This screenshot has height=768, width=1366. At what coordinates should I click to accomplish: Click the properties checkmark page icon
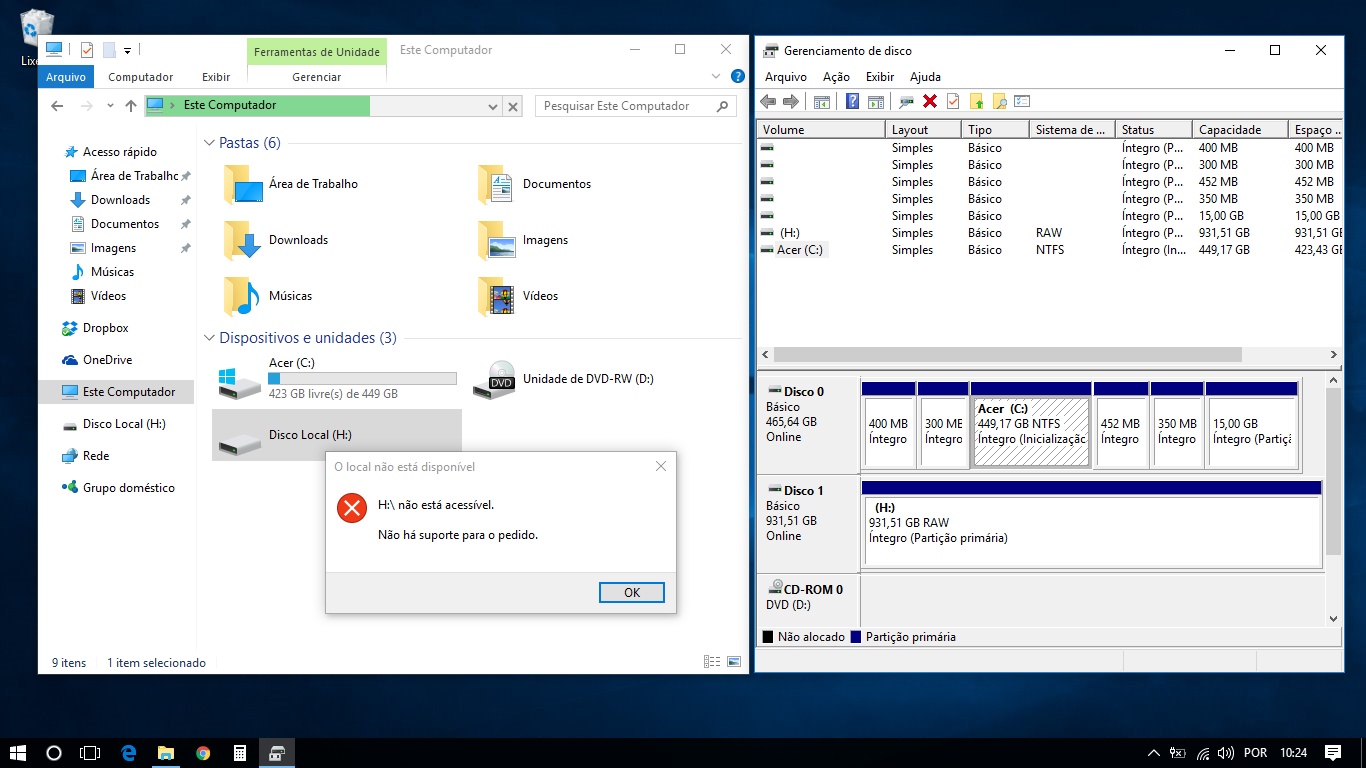[953, 101]
